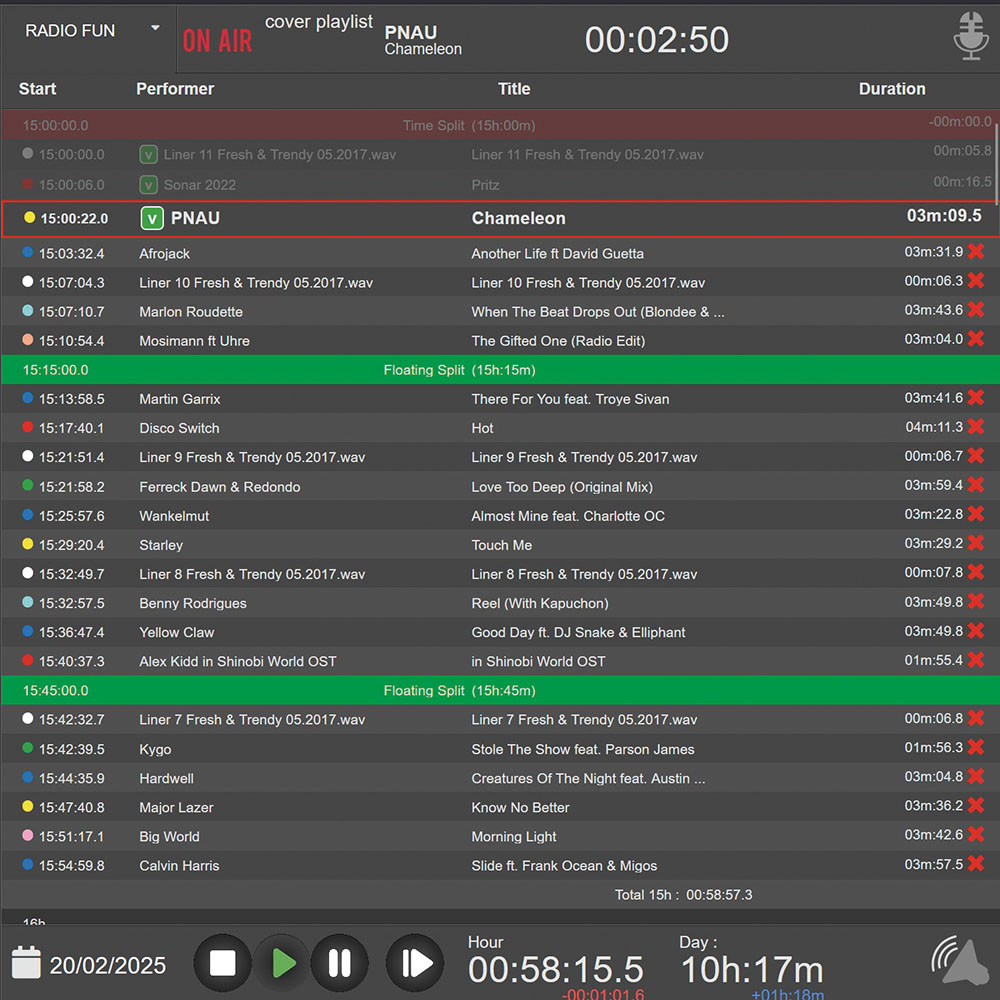This screenshot has height=1000, width=1000.
Task: Click the ON AIR indicator
Action: [x=217, y=41]
